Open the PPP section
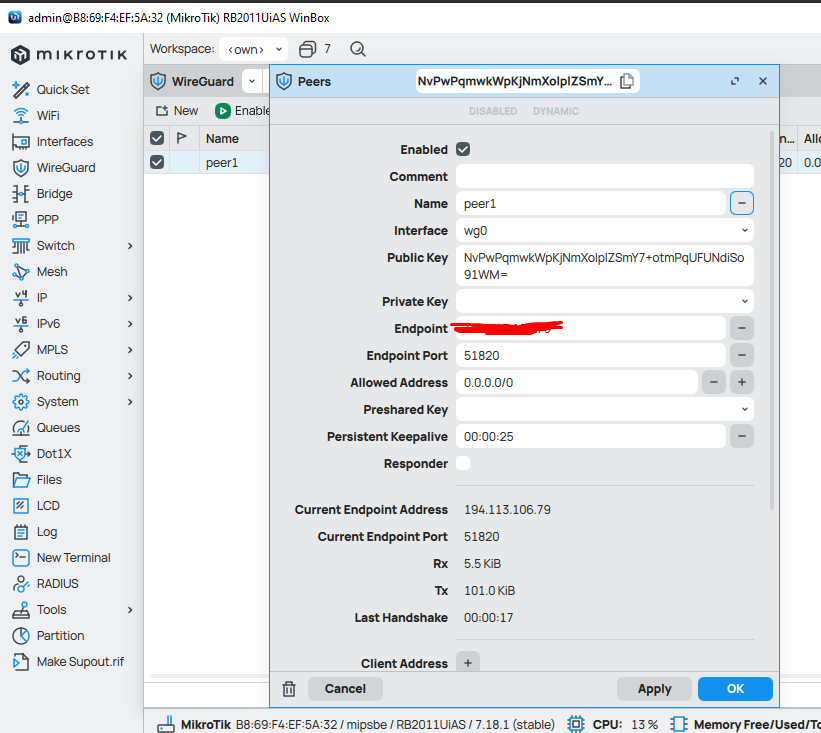Image resolution: width=821 pixels, height=733 pixels. (35, 220)
